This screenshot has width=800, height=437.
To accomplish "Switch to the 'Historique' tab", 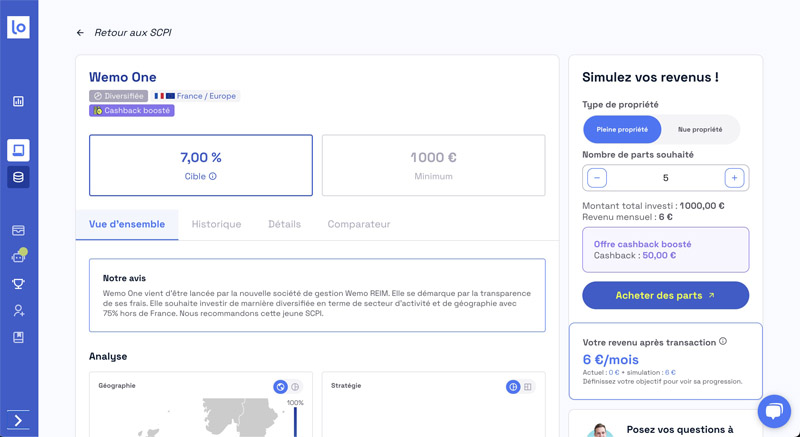I will pyautogui.click(x=216, y=224).
